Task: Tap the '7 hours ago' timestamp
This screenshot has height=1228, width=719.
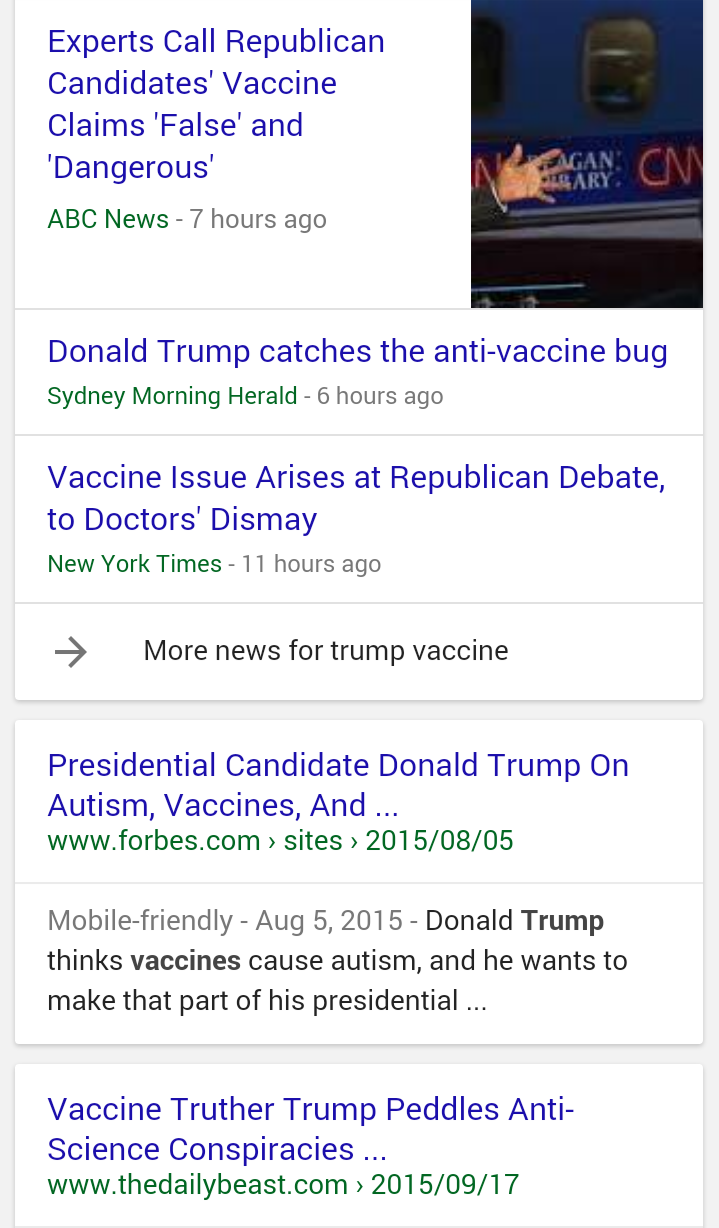Action: 258,219
